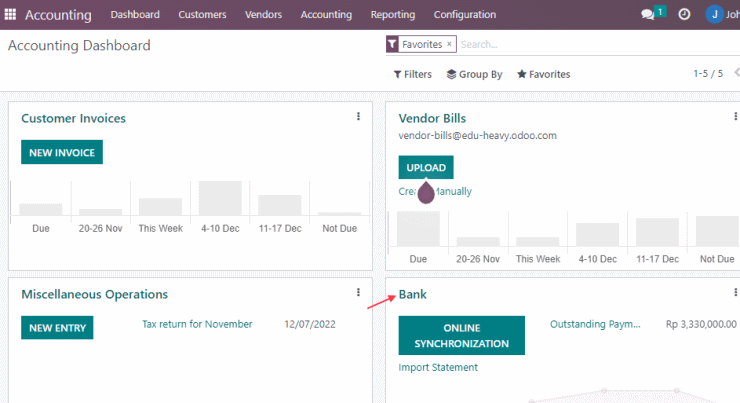Click Customer Invoices Due bar
Image resolution: width=740 pixels, height=403 pixels.
point(41,210)
